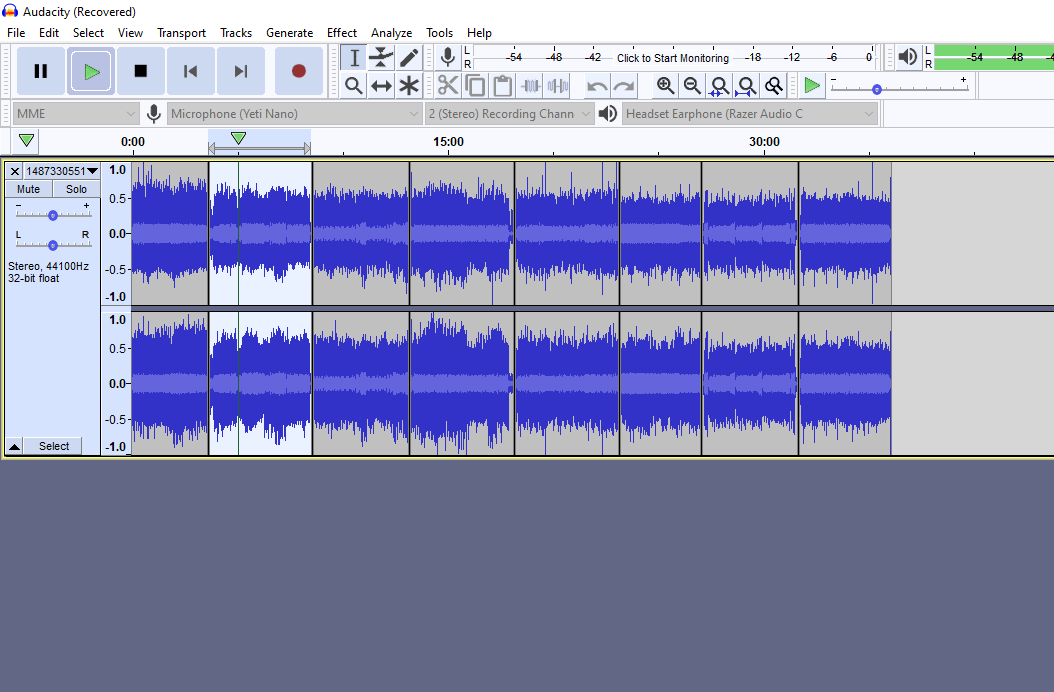Click the Paste clipboard icon
This screenshot has height=692, width=1054.
click(x=502, y=85)
